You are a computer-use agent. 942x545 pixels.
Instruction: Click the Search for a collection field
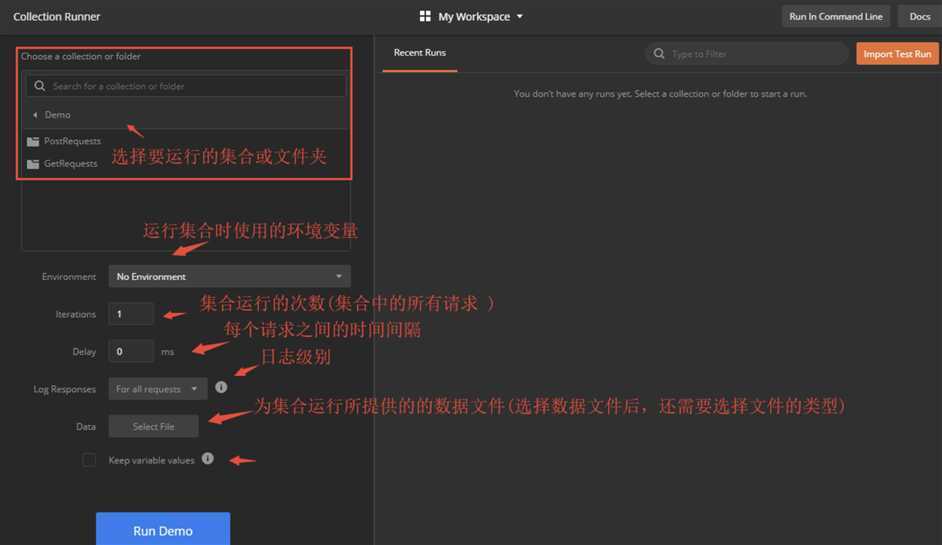186,86
